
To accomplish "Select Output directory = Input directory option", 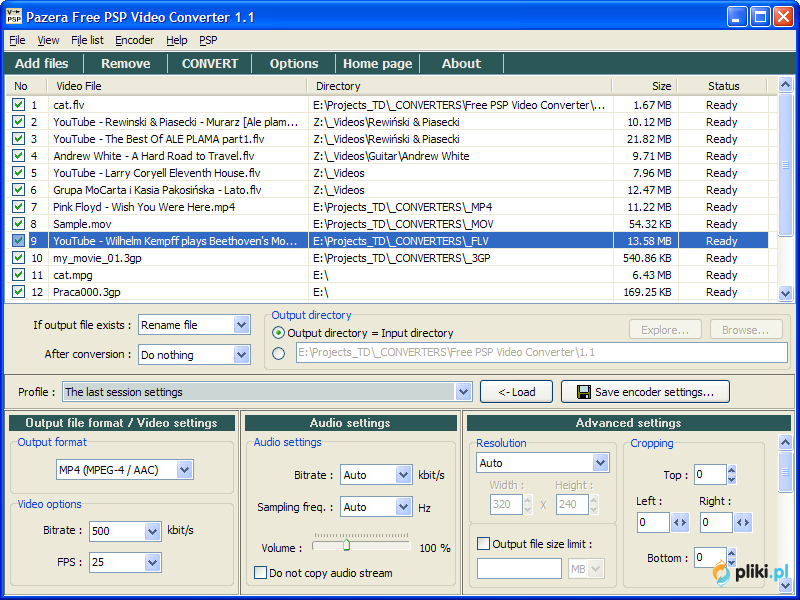I will (x=278, y=333).
